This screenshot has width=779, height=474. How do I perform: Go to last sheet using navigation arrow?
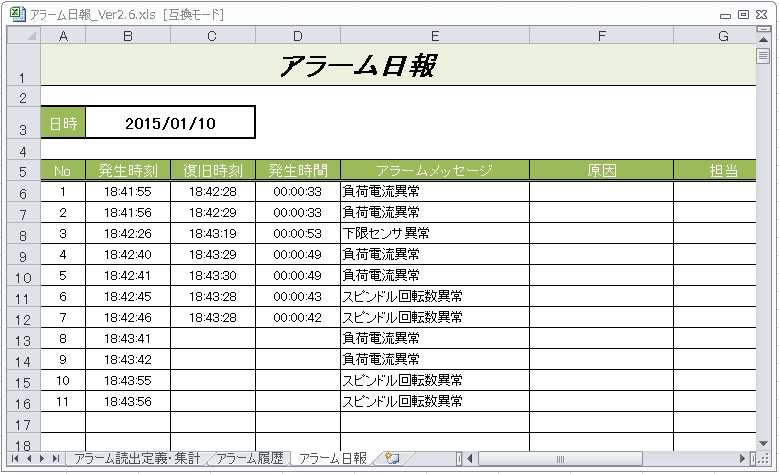(56, 458)
